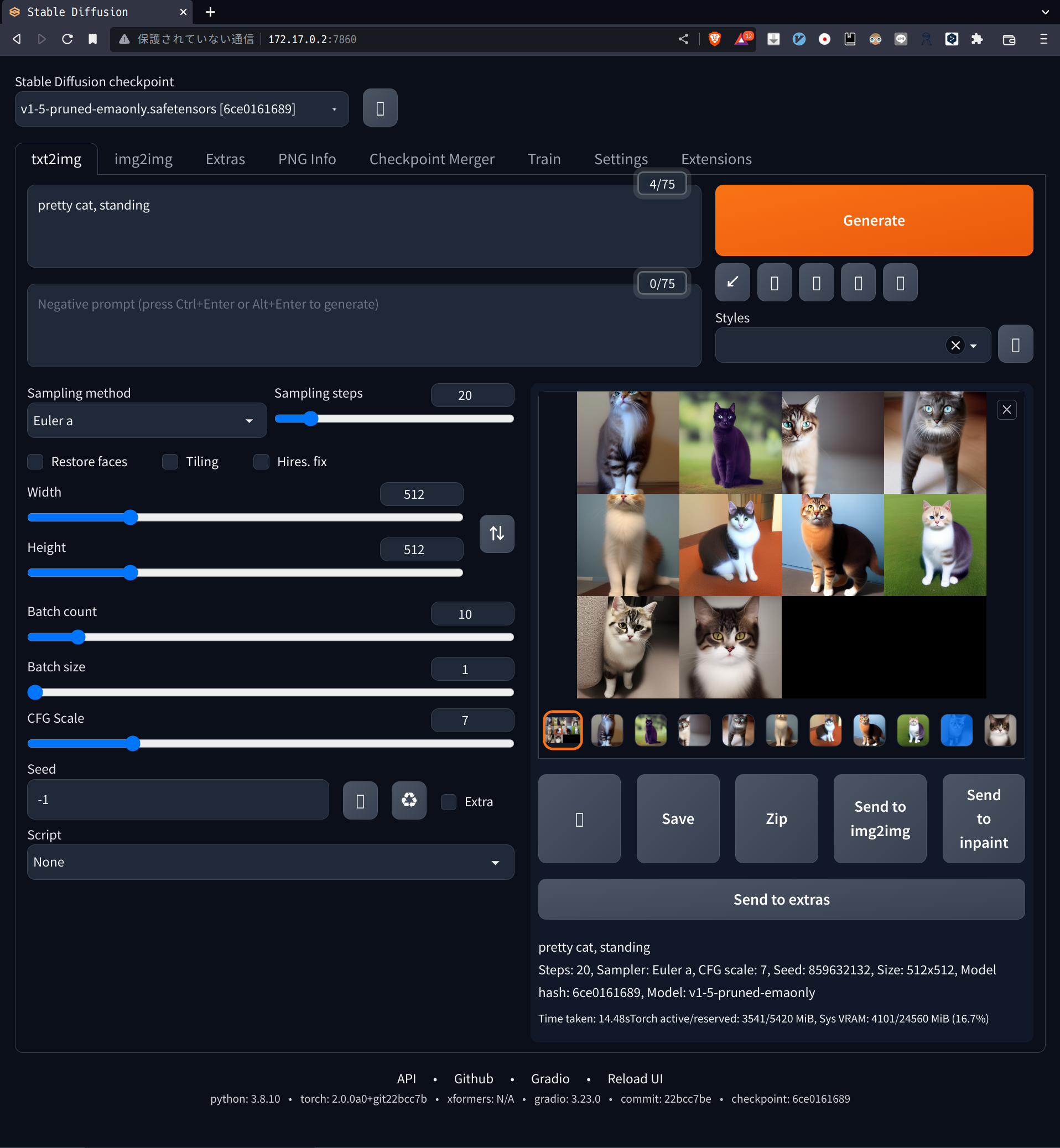Open the Script dropdown showing None
Screen dimensions: 1060x1148
(269, 862)
